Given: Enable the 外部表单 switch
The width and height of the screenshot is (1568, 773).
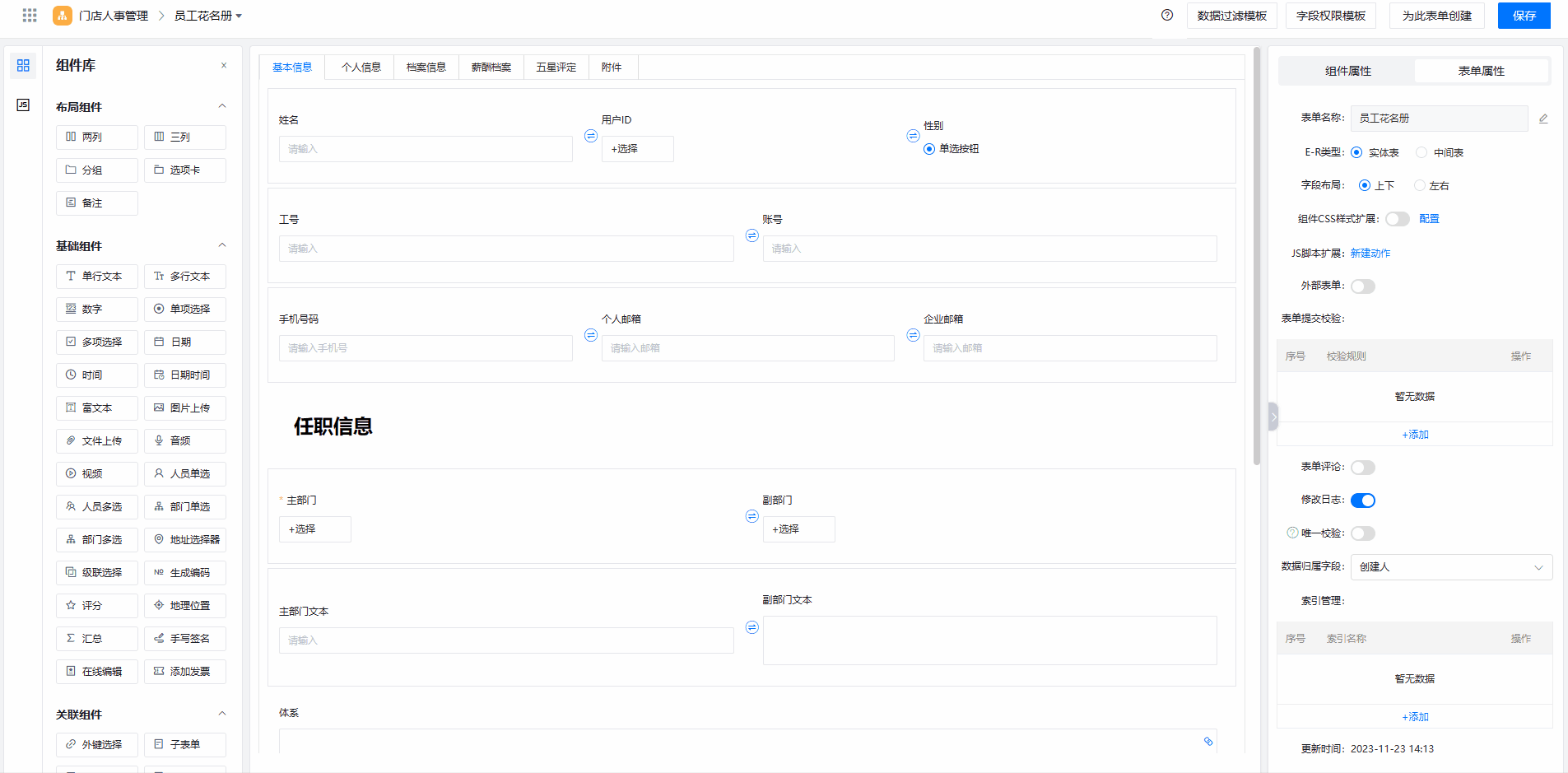Looking at the screenshot, I should coord(1362,286).
